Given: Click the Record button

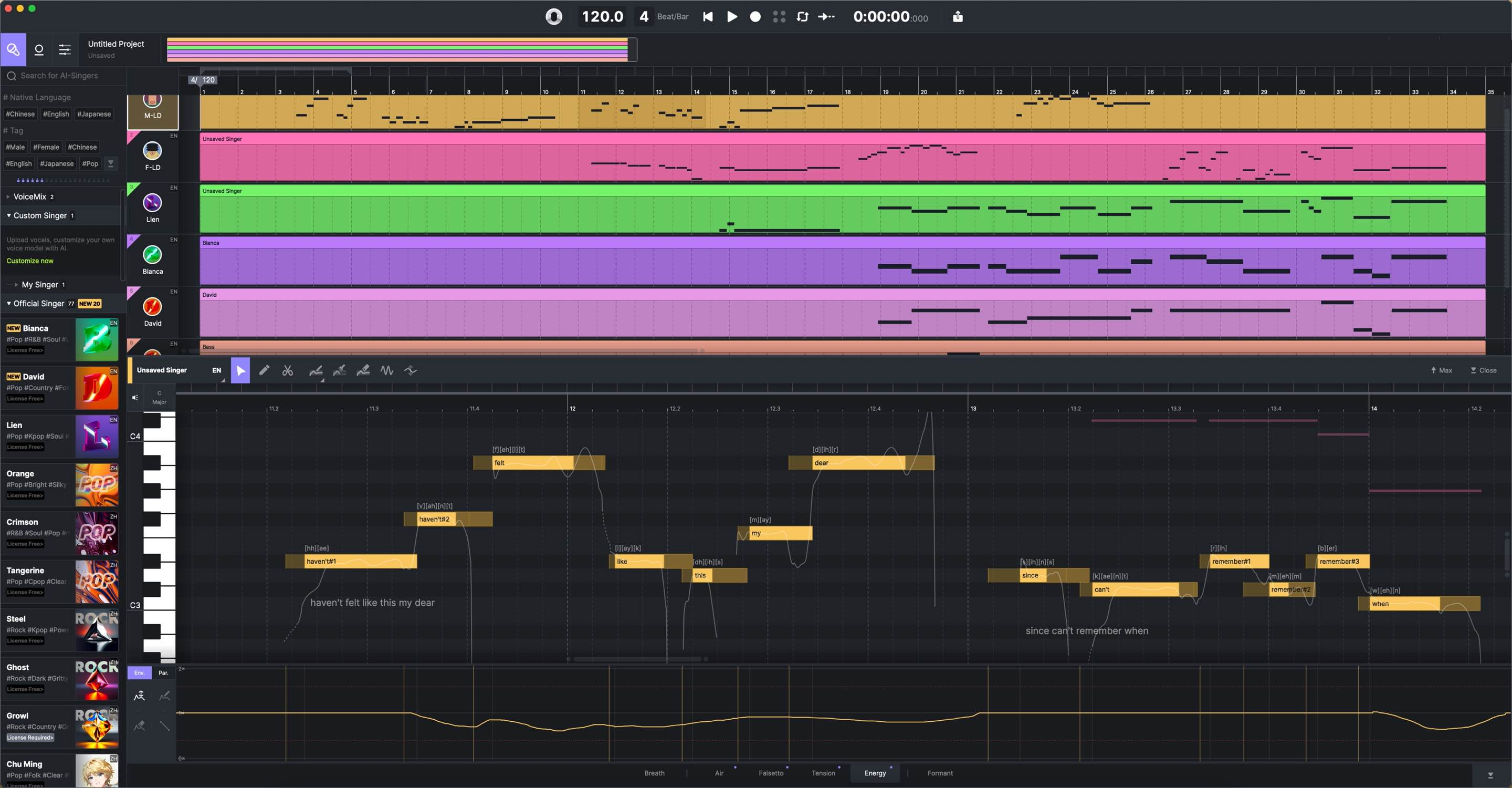Looking at the screenshot, I should pyautogui.click(x=755, y=16).
